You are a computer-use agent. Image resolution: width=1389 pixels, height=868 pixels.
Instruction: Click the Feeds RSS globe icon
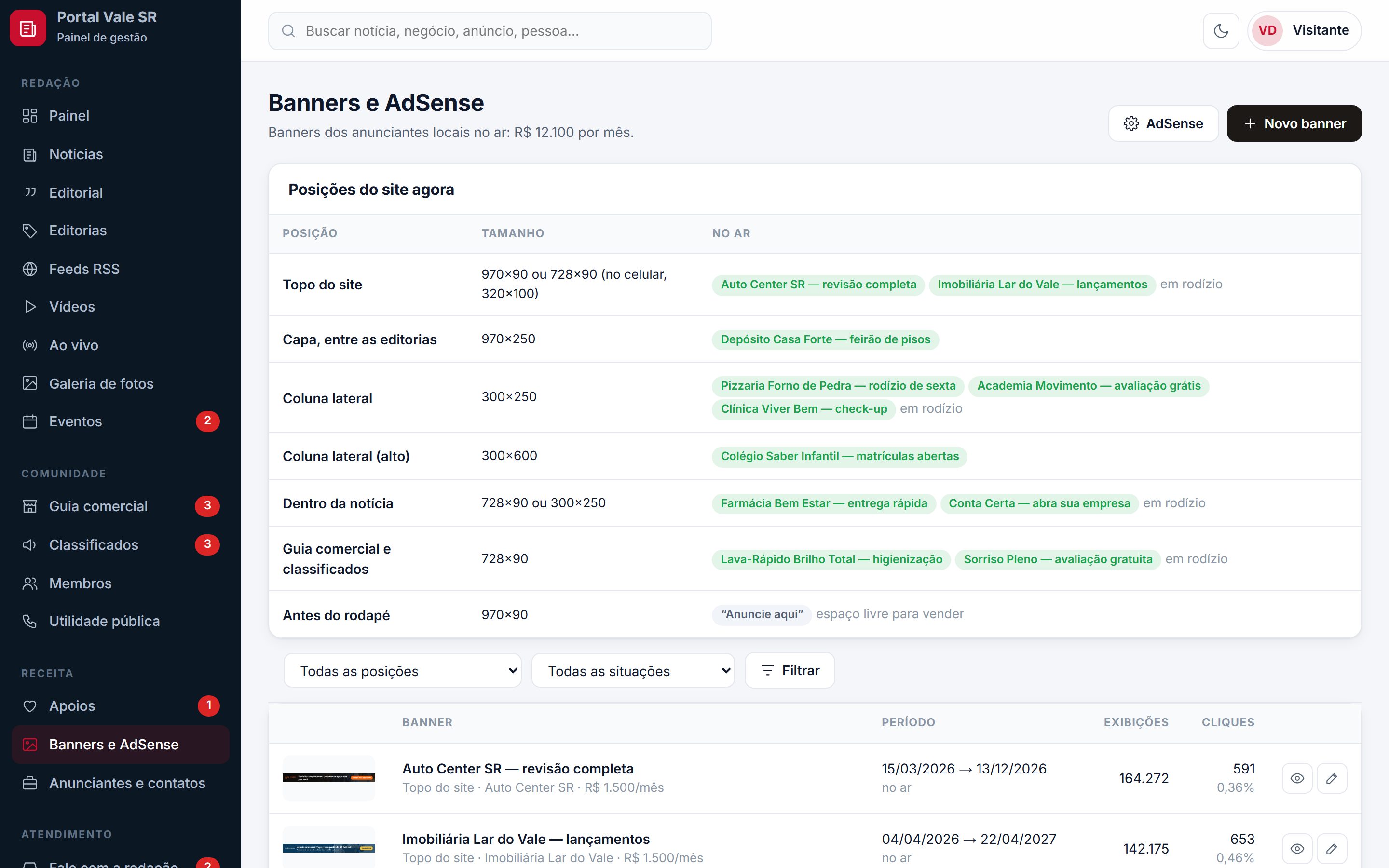pos(30,269)
